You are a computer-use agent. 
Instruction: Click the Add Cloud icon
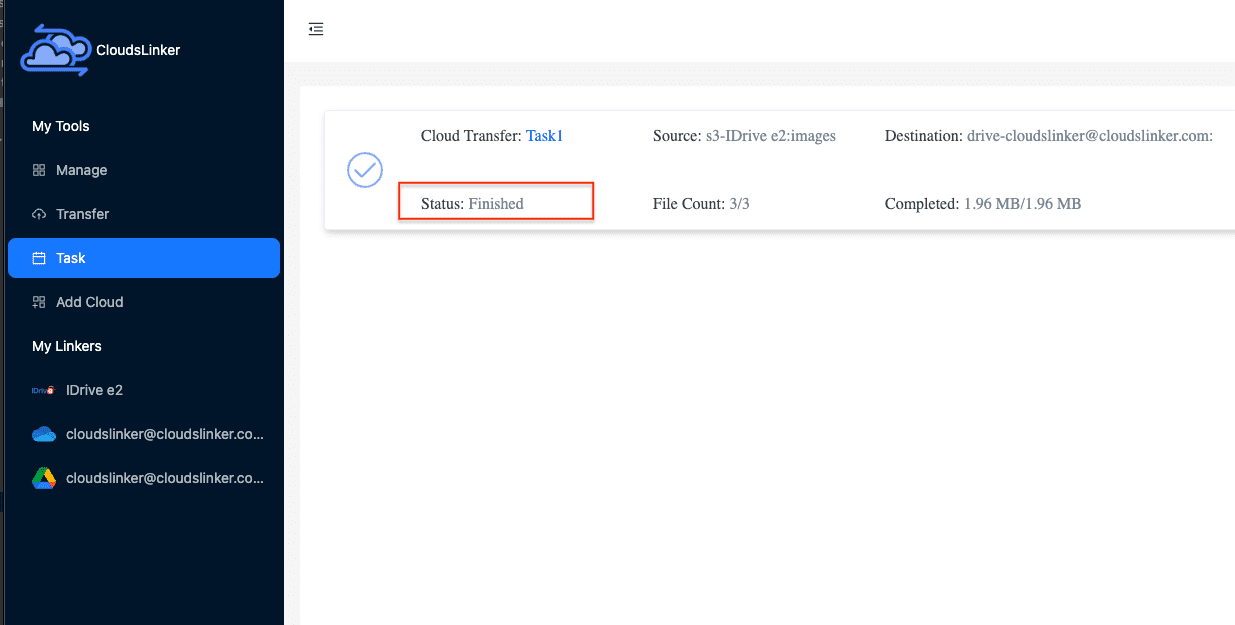pyautogui.click(x=39, y=302)
